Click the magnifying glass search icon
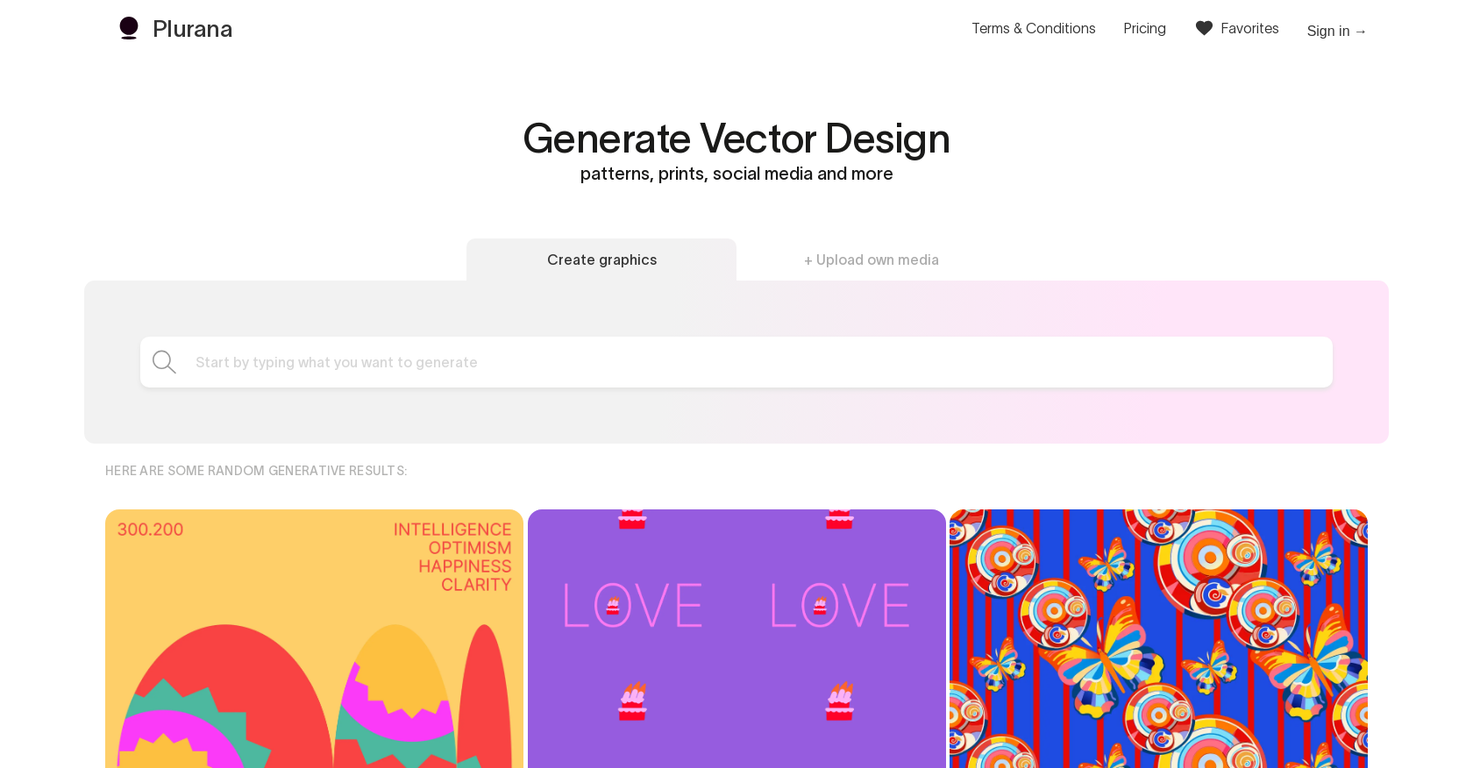The width and height of the screenshot is (1473, 768). coord(164,362)
